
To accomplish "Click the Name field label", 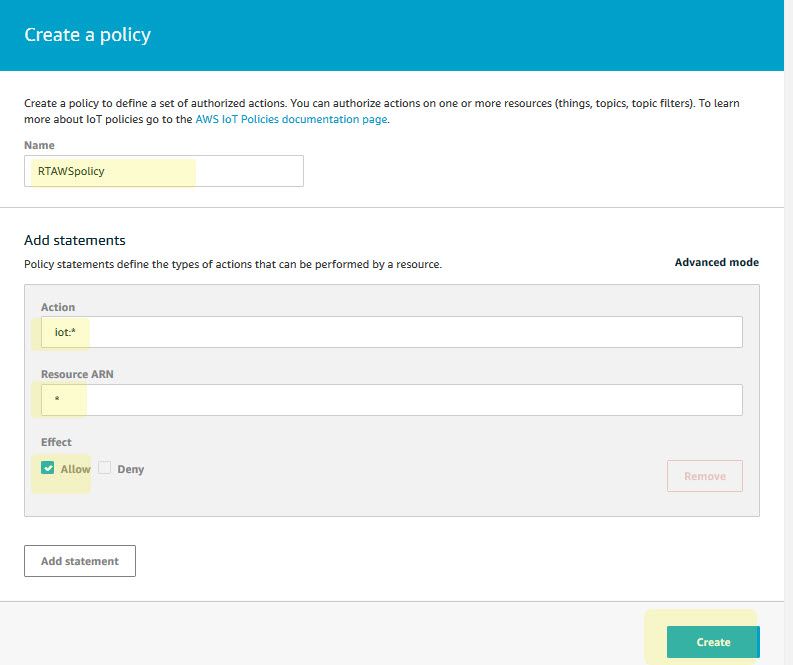I will click(x=39, y=145).
